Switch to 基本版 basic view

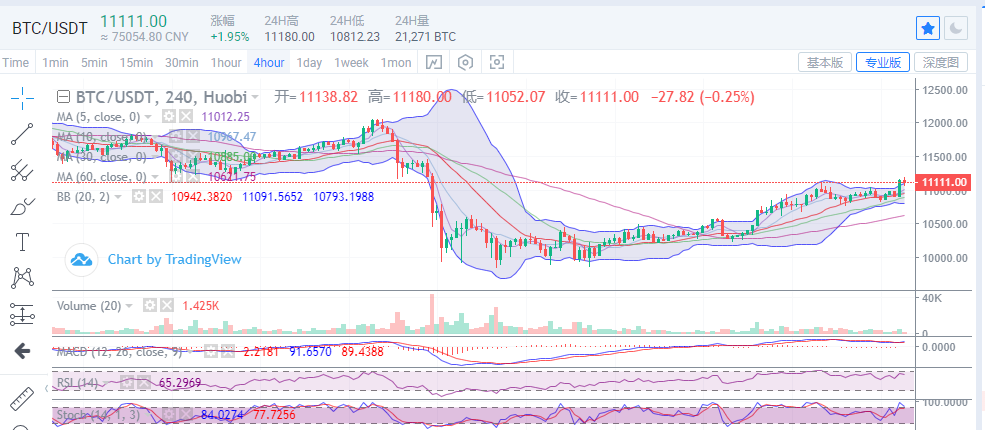click(x=825, y=62)
